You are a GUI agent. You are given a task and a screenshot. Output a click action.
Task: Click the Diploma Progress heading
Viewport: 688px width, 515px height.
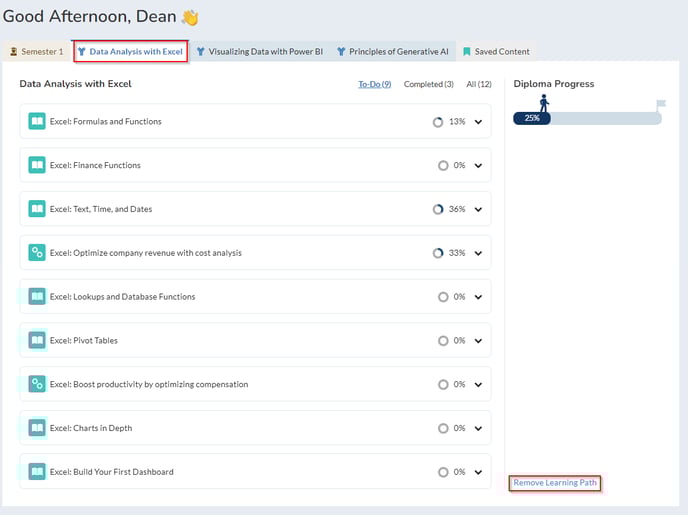[x=554, y=84]
